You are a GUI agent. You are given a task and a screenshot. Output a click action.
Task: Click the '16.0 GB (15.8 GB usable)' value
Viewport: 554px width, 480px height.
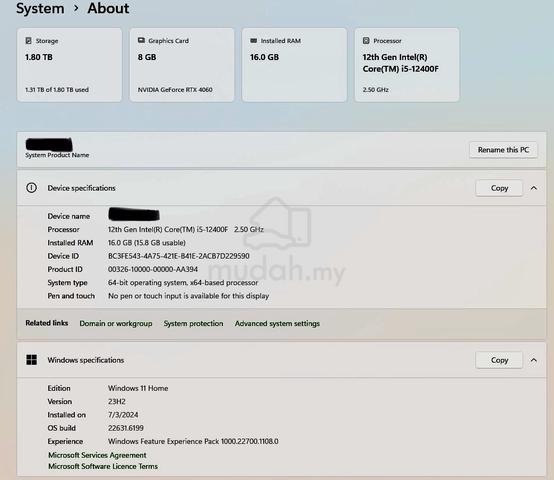click(147, 243)
